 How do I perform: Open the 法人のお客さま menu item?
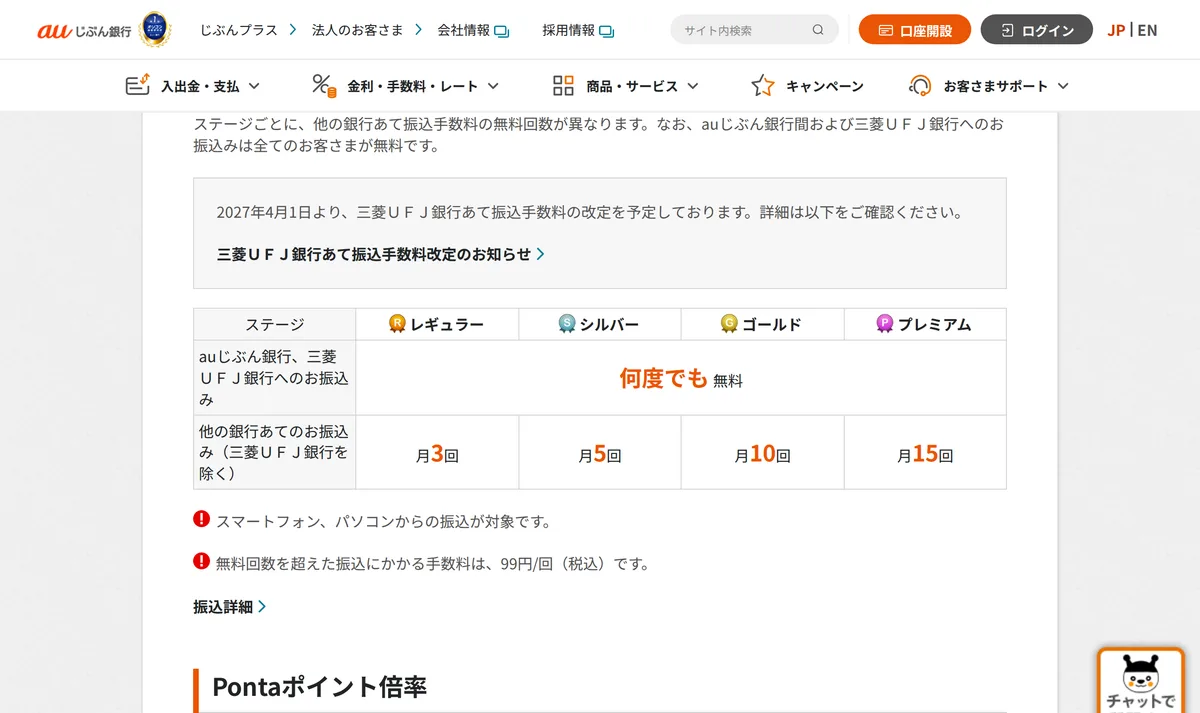point(357,30)
